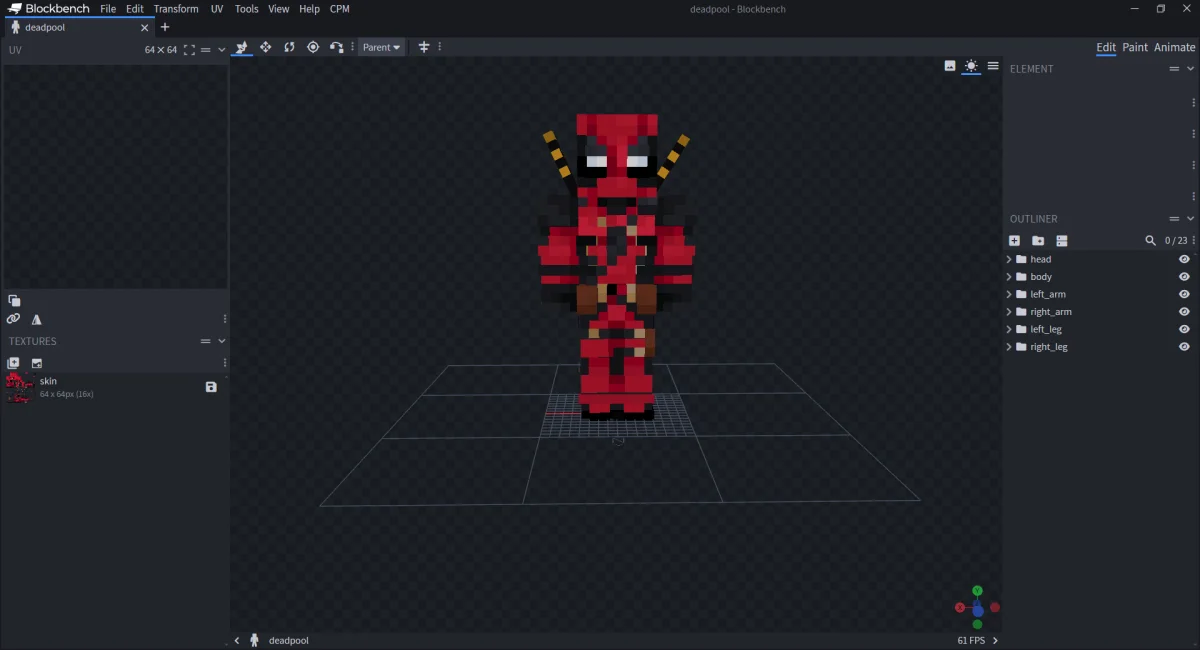Screen dimensions: 1200x650
Task: Expand the right_arm group
Action: 1008,312
